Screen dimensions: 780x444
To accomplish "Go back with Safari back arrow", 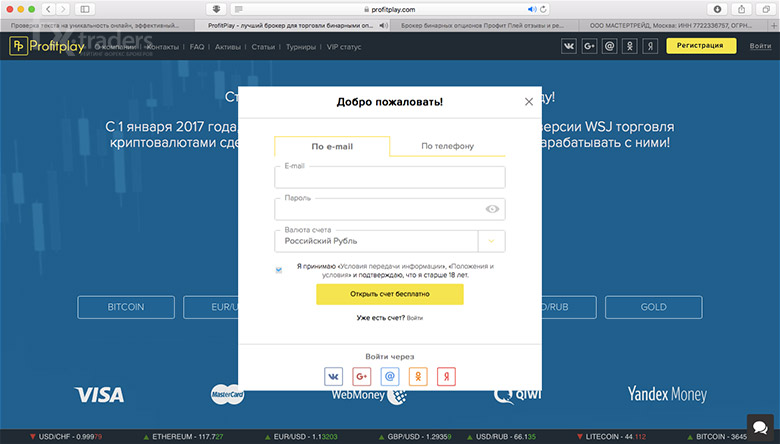I will click(48, 9).
